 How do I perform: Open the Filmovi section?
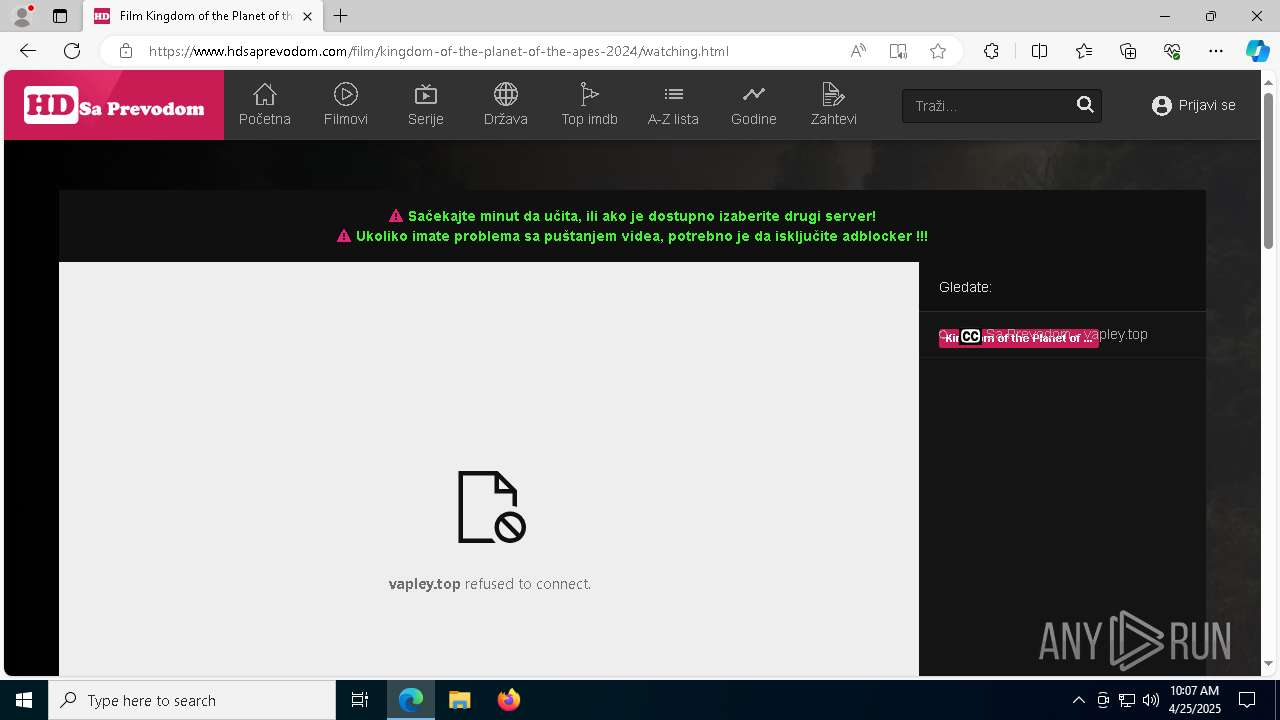click(346, 105)
